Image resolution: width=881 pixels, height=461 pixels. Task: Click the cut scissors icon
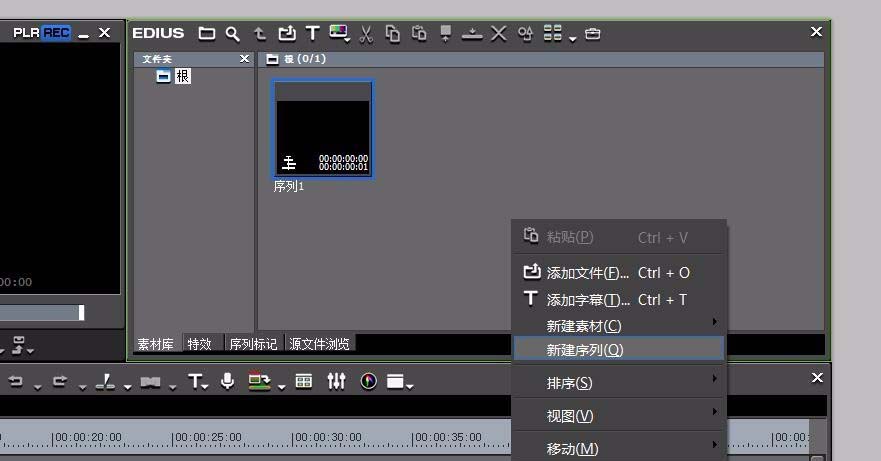coord(366,34)
